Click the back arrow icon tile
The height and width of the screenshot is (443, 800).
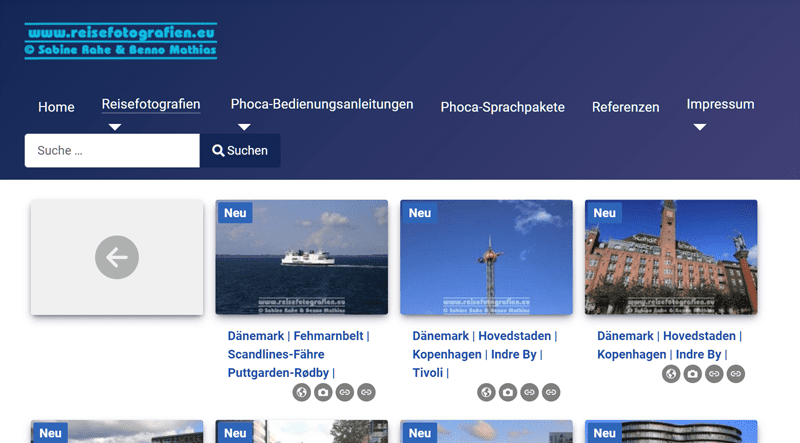pyautogui.click(x=117, y=258)
